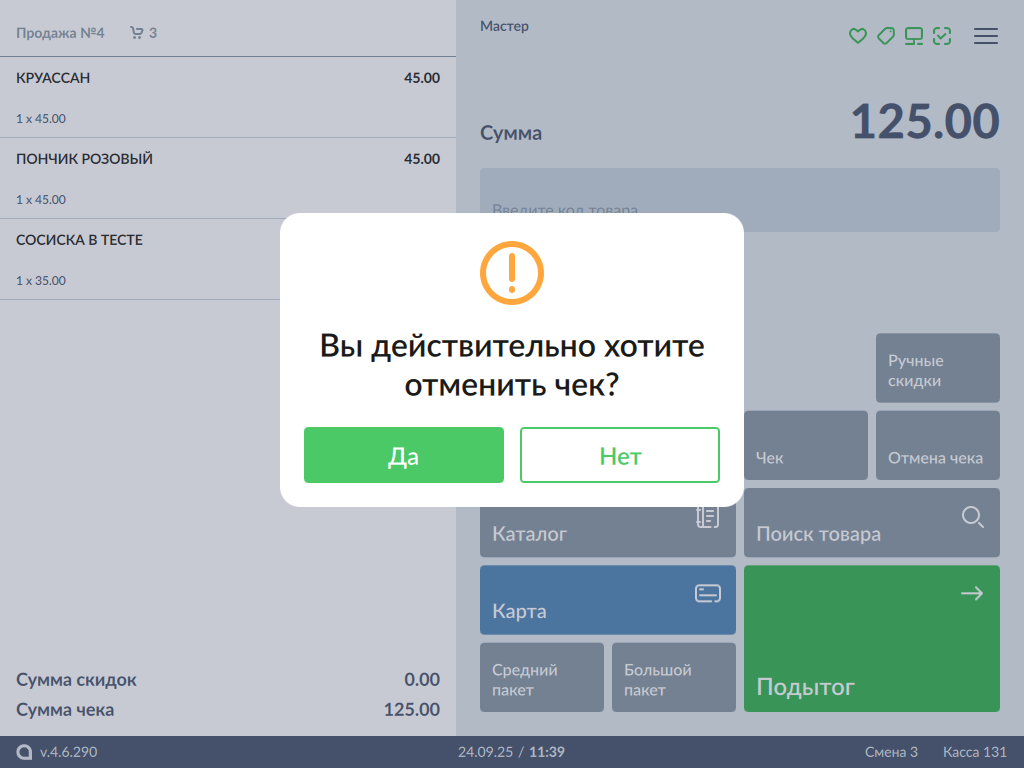Viewport: 1024px width, 768px height.
Task: Click the green heart status icon
Action: [x=857, y=36]
